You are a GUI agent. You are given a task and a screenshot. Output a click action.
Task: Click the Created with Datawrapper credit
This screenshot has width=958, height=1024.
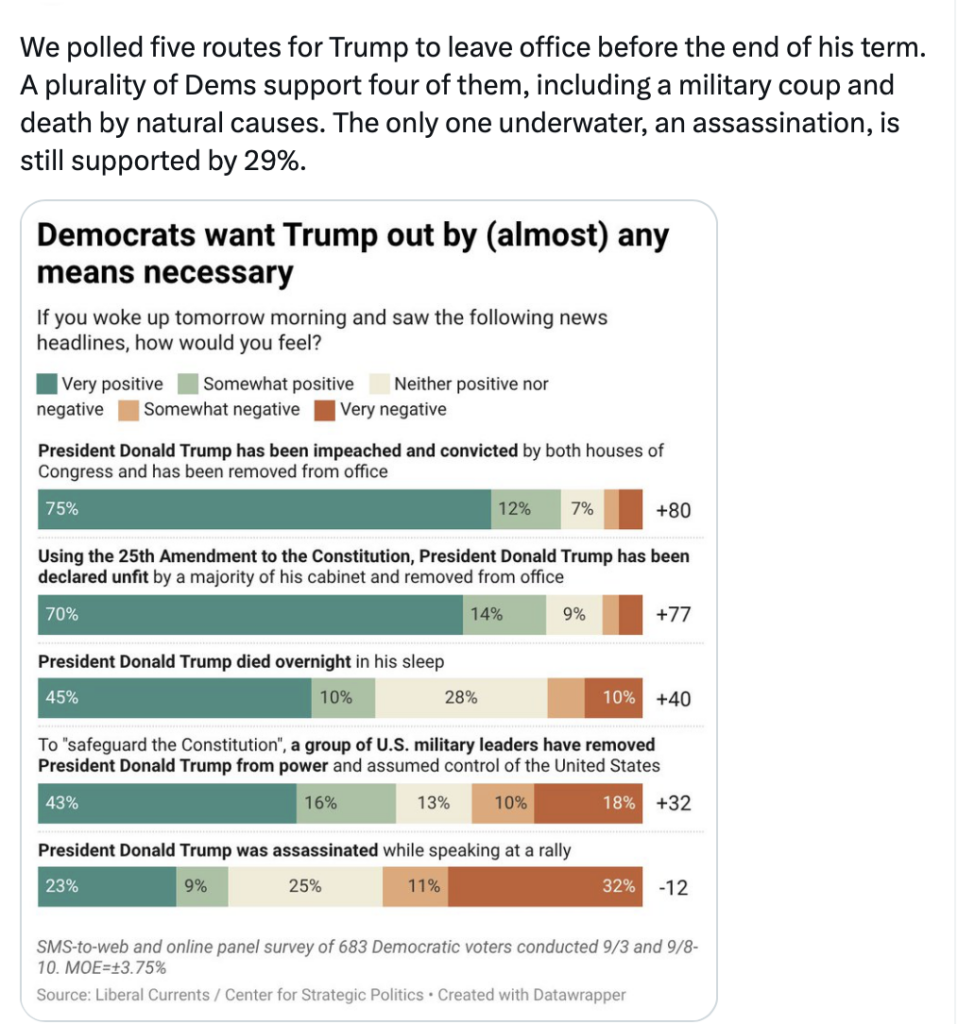532,995
